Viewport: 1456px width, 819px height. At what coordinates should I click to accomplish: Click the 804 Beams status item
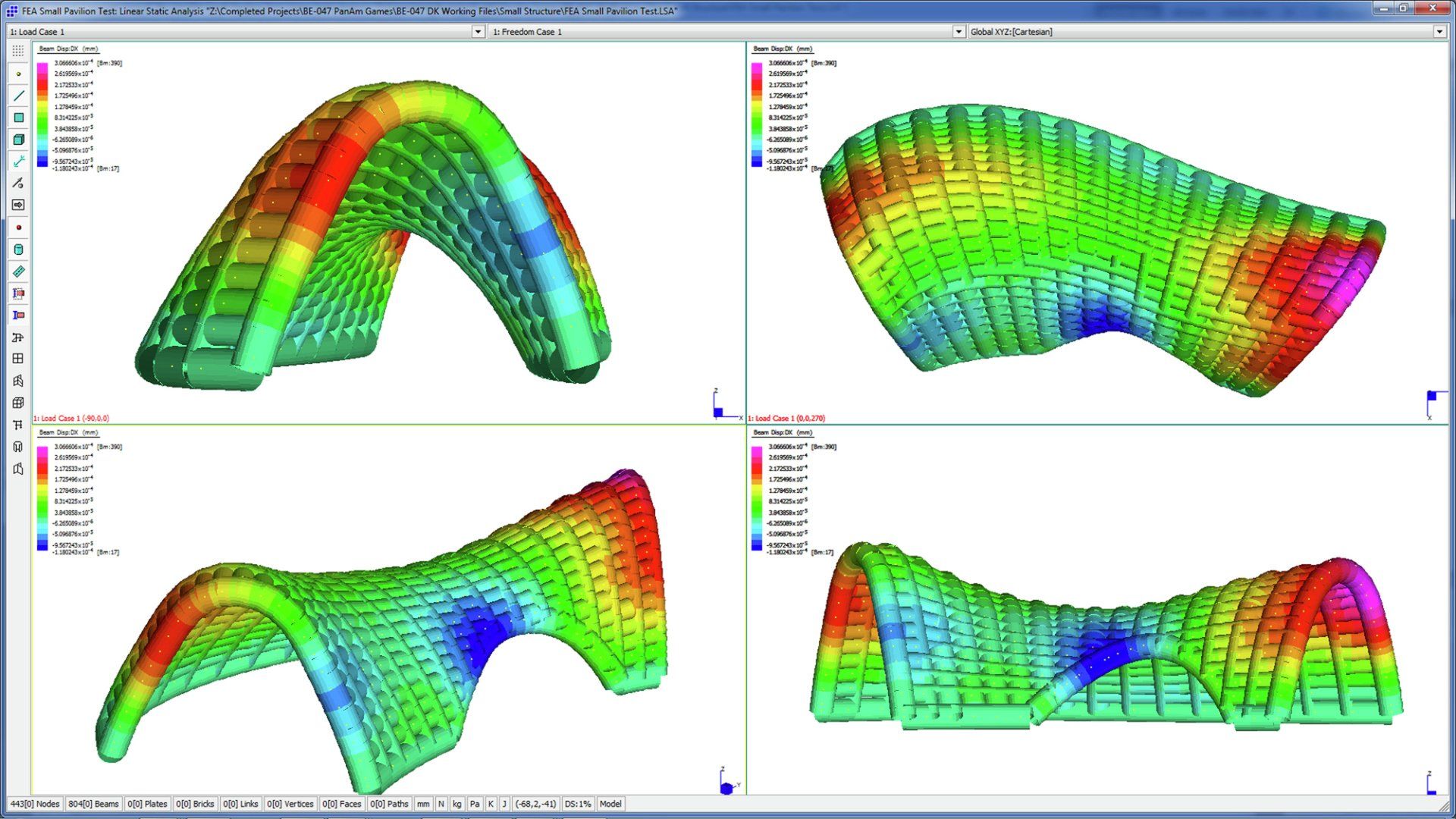93,804
